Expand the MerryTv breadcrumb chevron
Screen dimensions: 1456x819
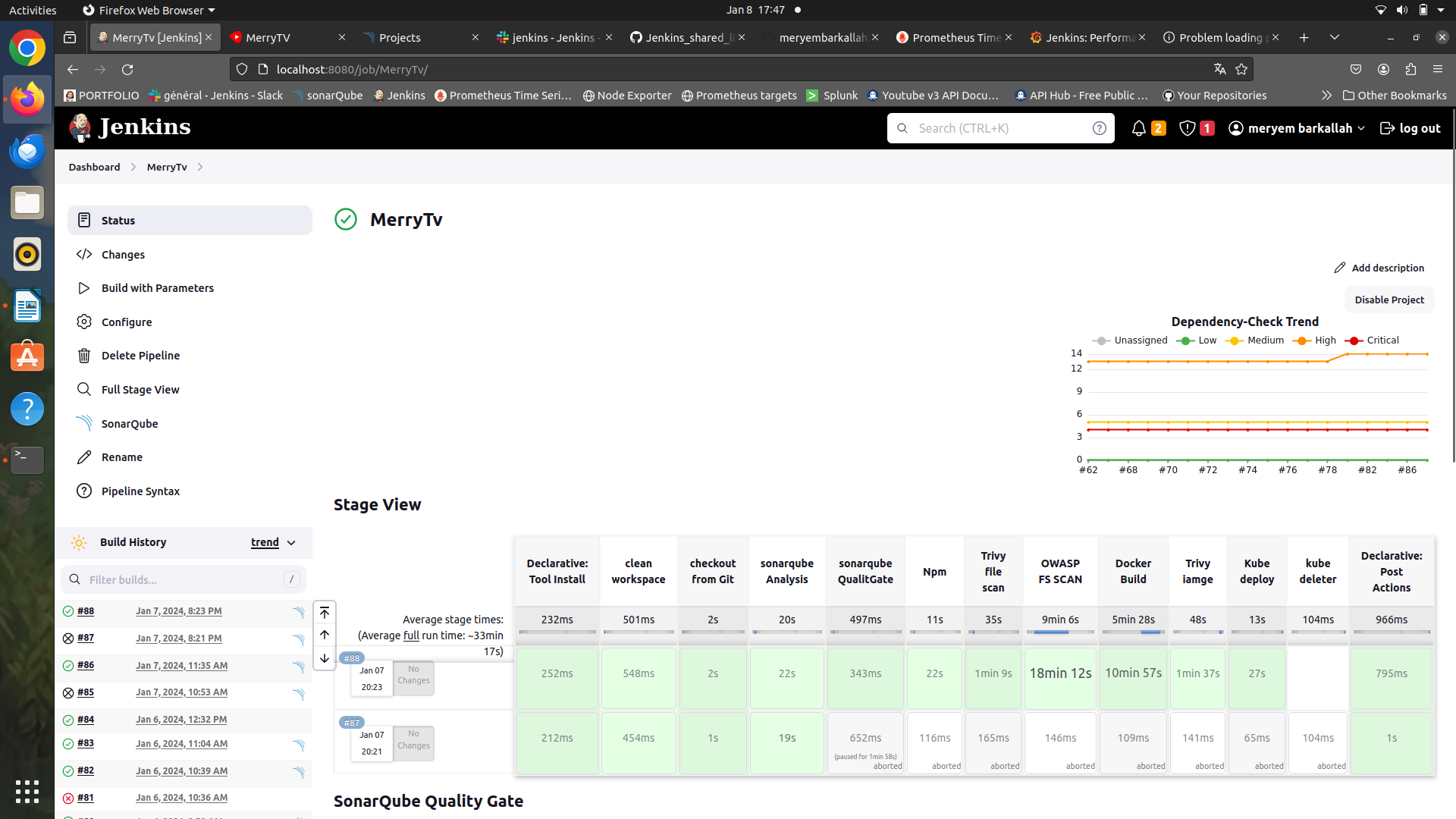point(200,167)
